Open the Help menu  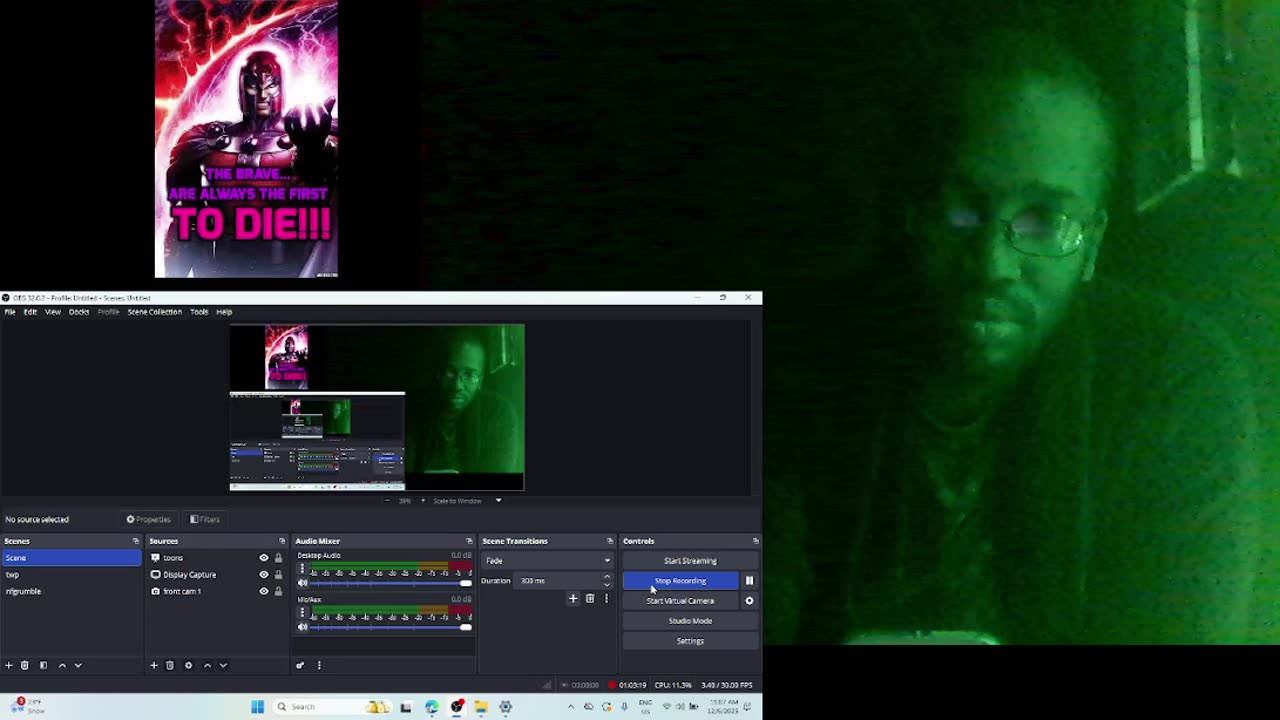click(x=224, y=312)
